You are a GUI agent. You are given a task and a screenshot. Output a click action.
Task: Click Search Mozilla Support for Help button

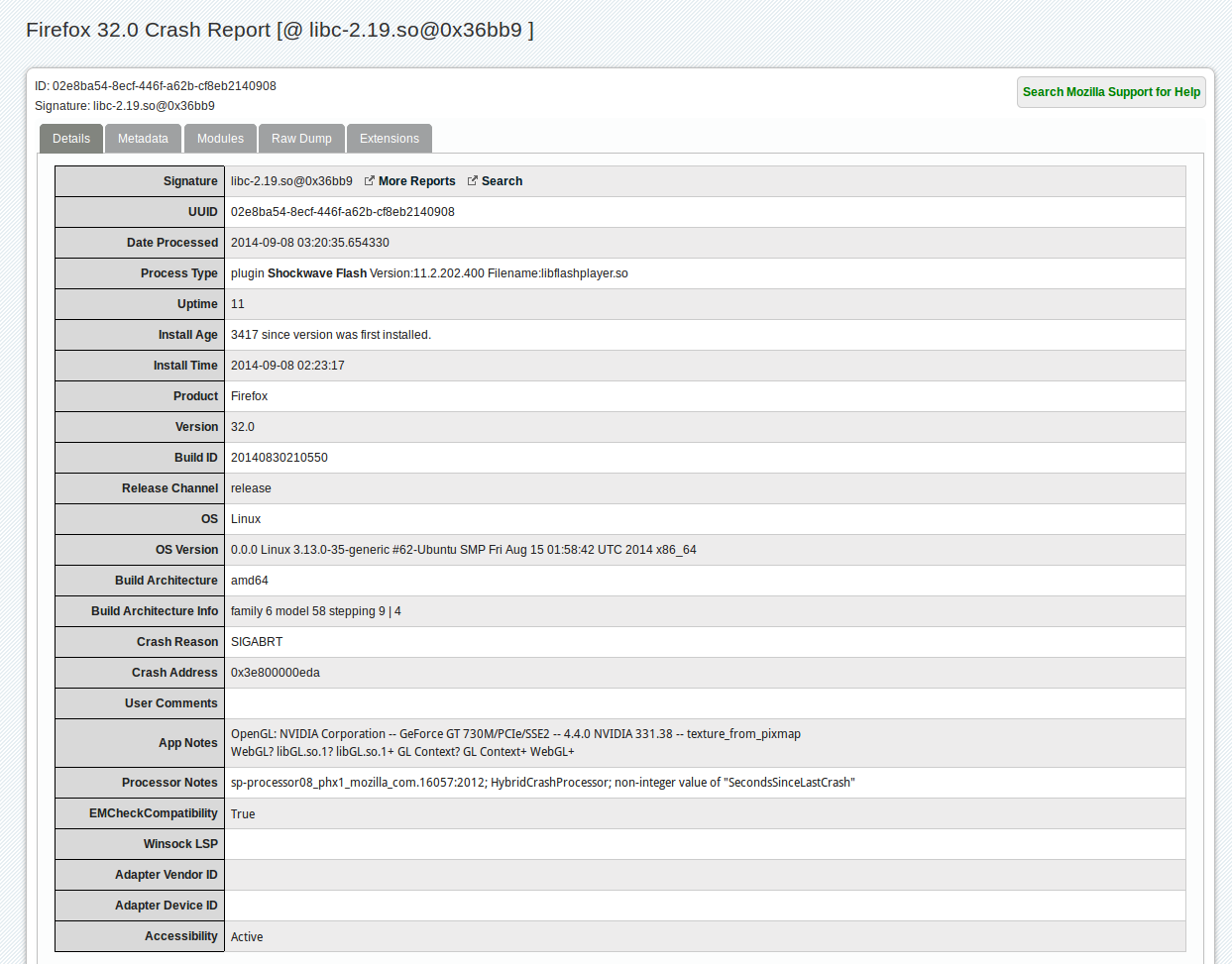click(1111, 92)
